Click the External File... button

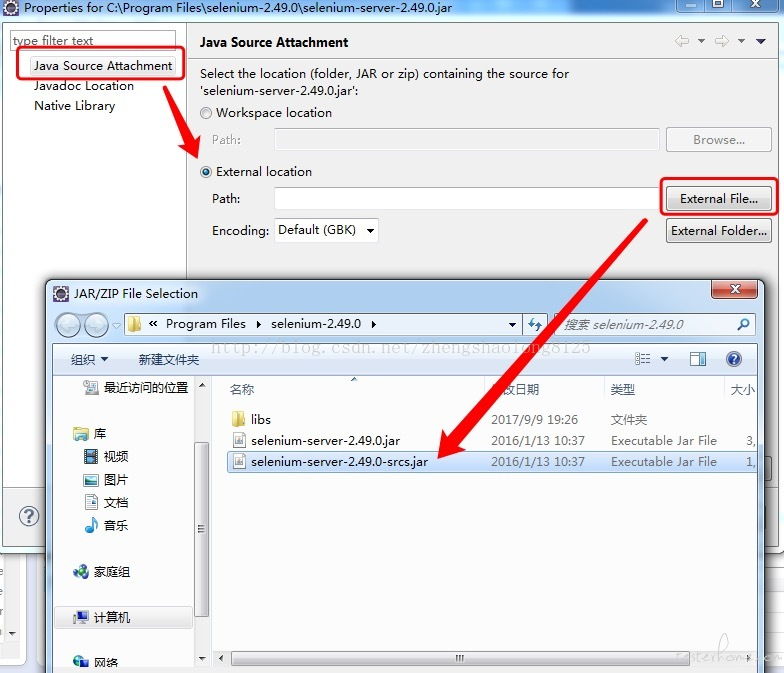coord(718,198)
